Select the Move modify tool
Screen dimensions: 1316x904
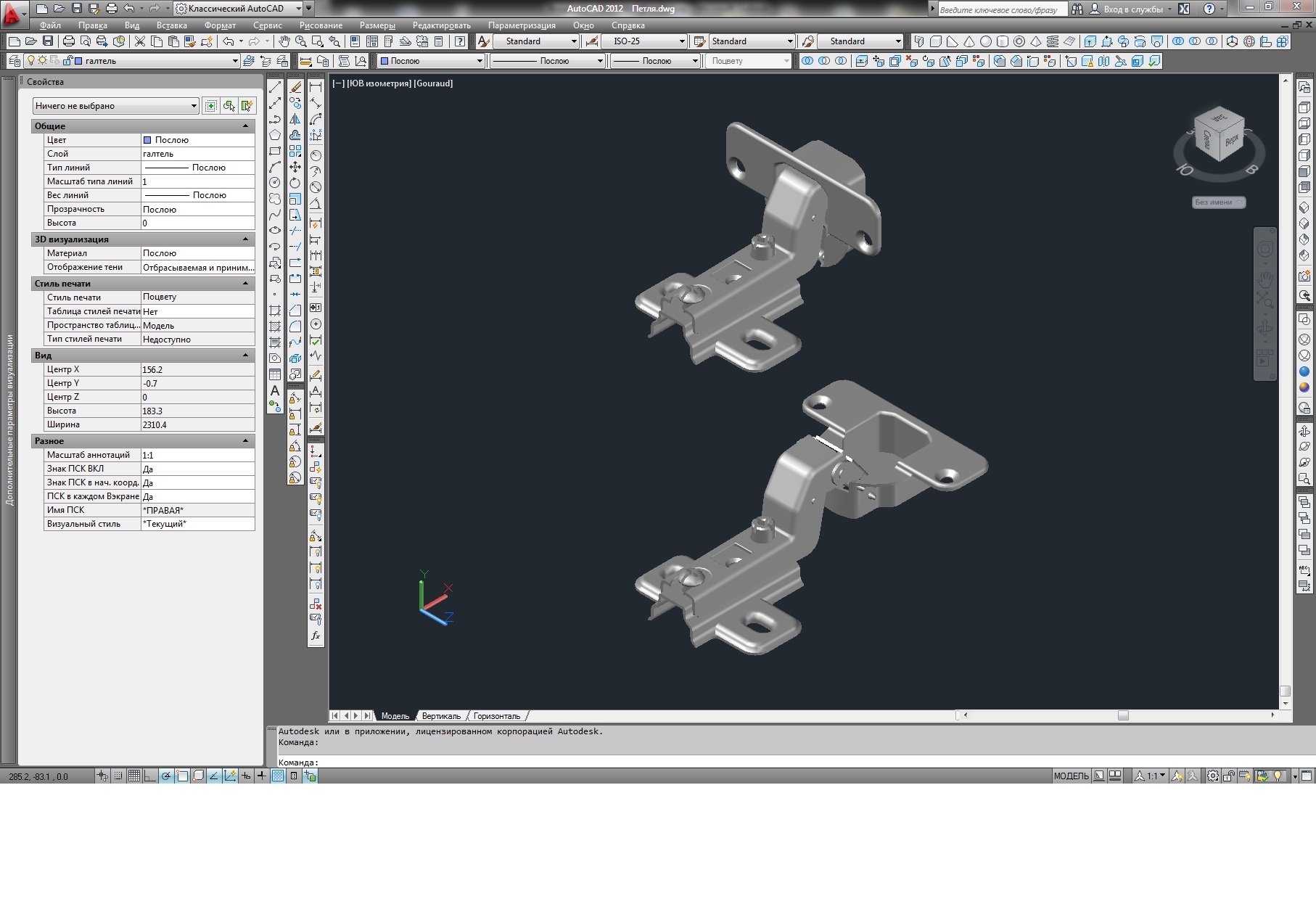point(295,167)
